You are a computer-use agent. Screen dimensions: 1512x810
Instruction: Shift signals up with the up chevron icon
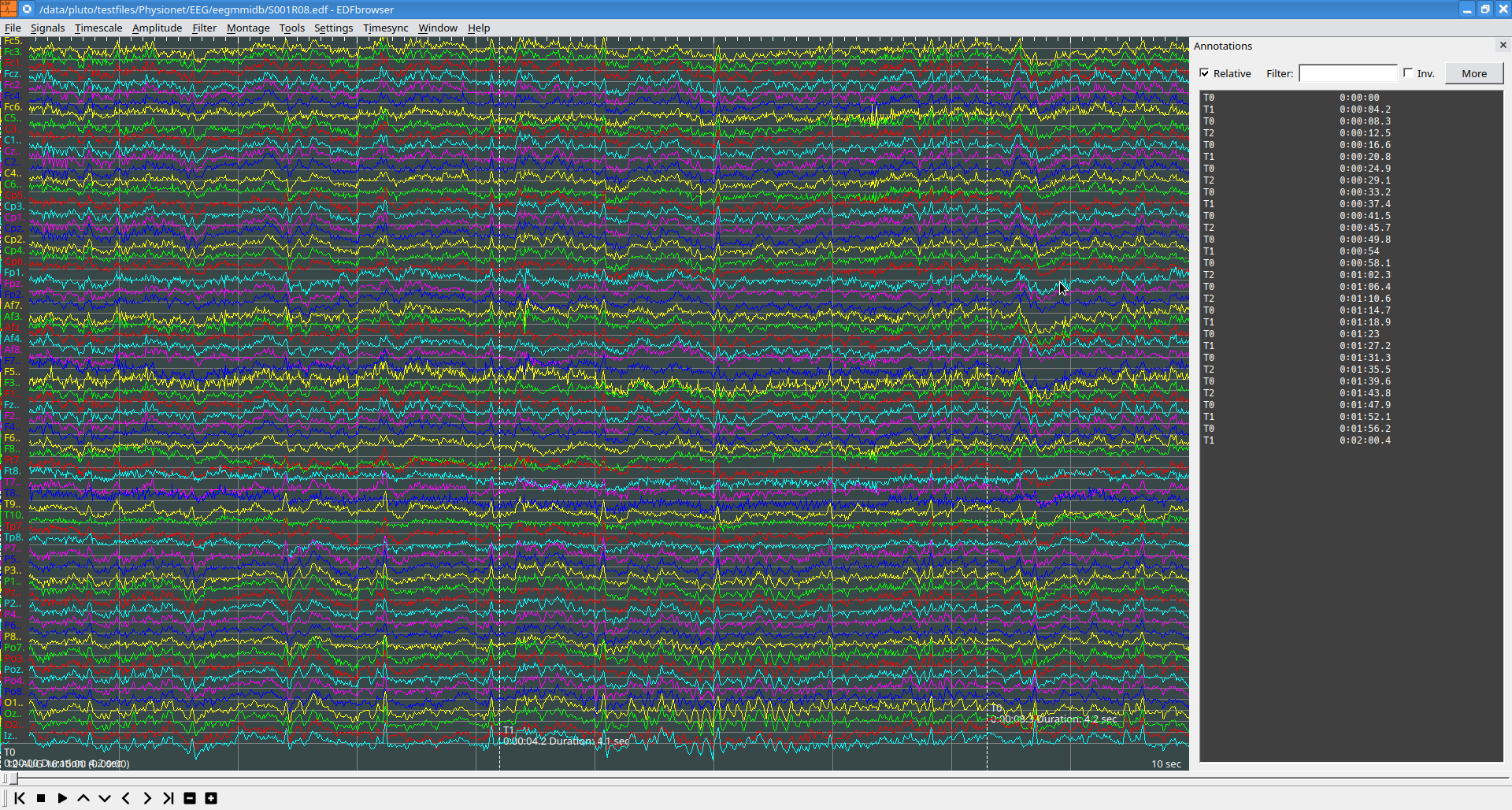click(x=83, y=798)
